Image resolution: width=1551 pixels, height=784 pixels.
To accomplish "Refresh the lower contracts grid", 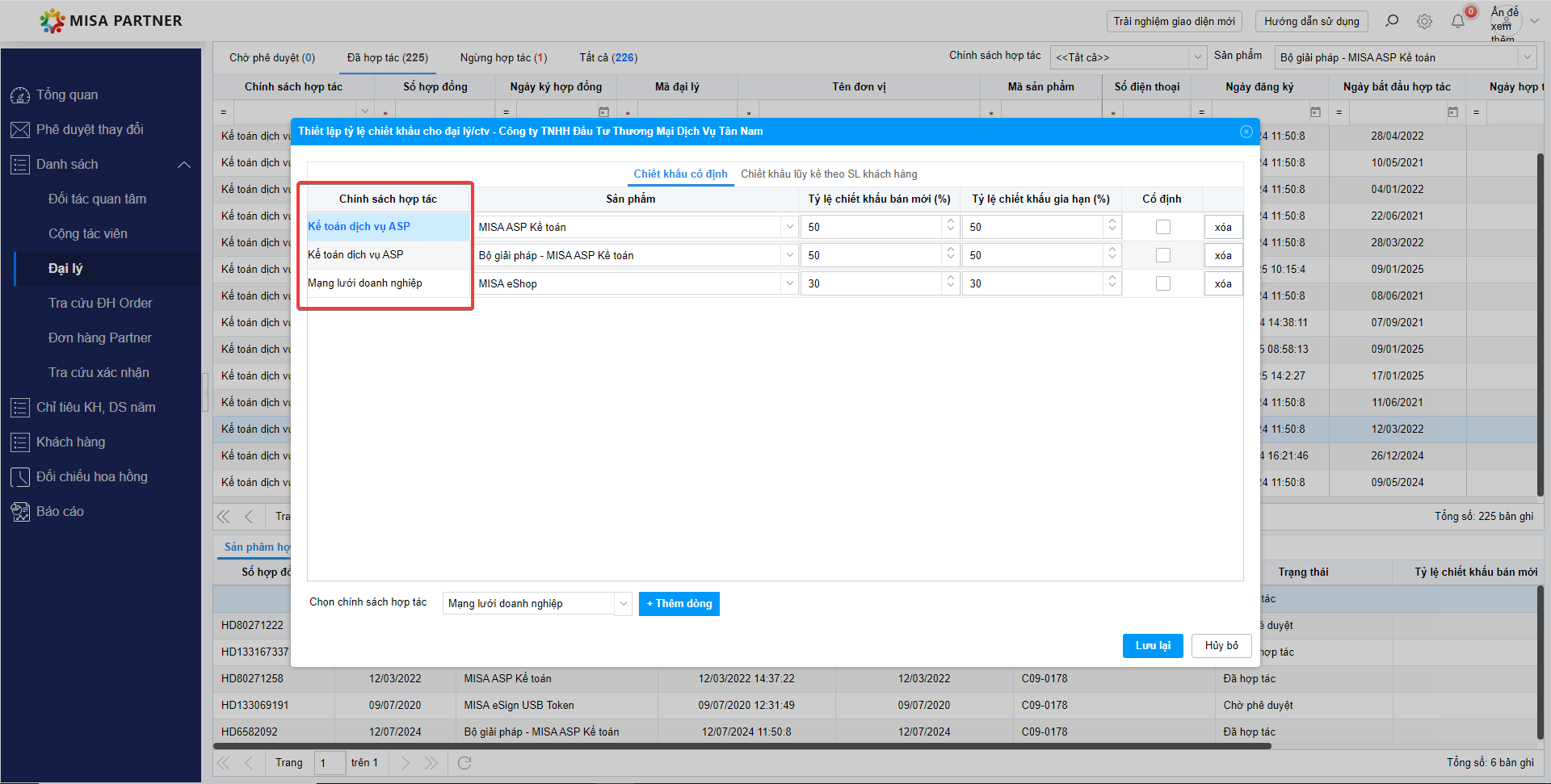I will pyautogui.click(x=464, y=763).
